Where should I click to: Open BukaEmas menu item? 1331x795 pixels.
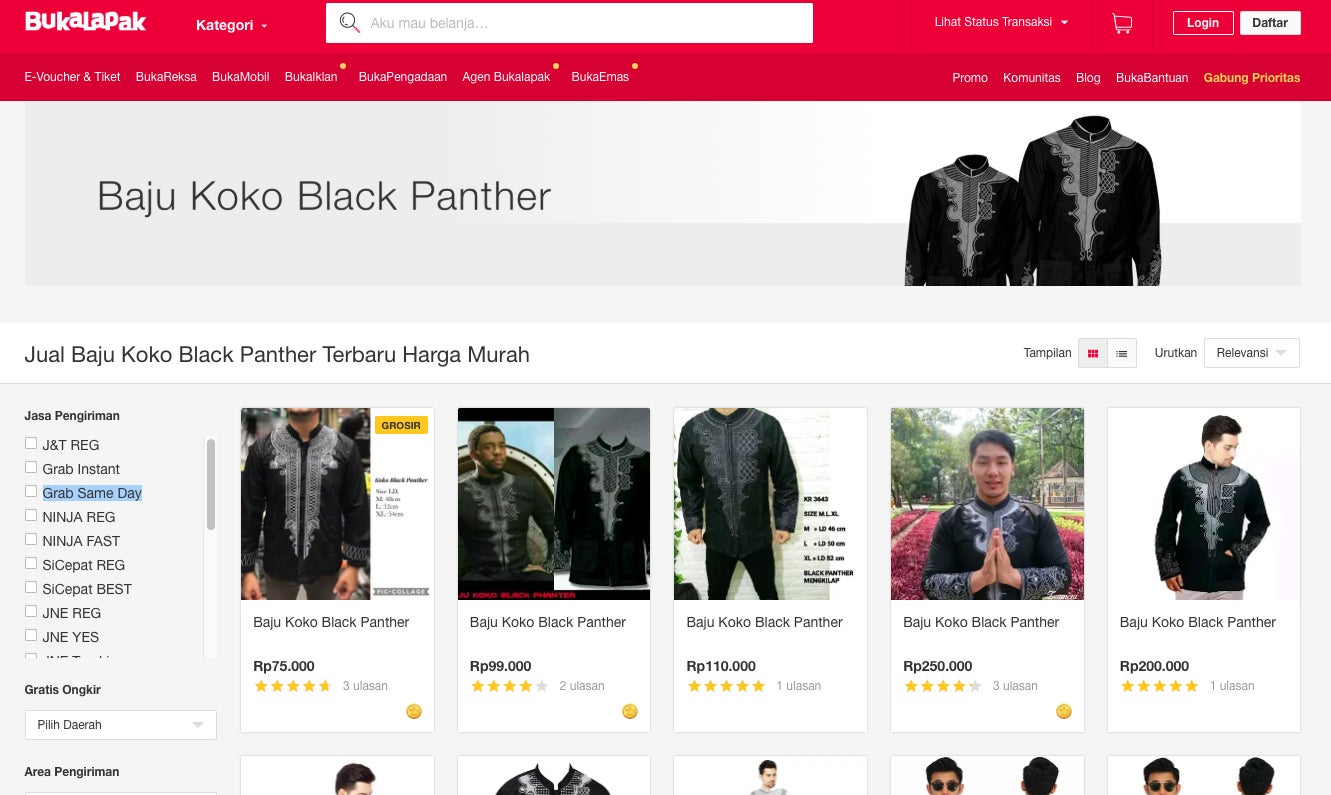[x=600, y=77]
